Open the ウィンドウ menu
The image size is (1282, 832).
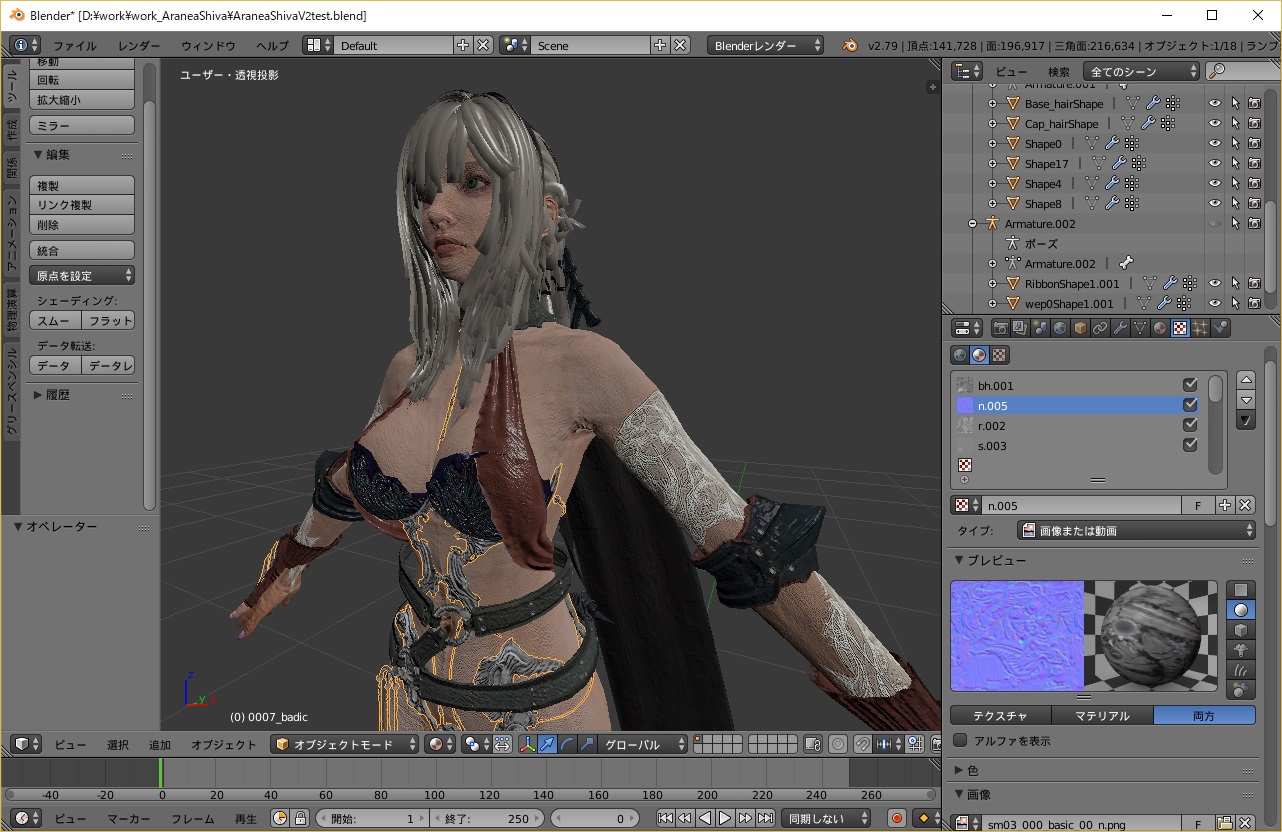[x=208, y=45]
